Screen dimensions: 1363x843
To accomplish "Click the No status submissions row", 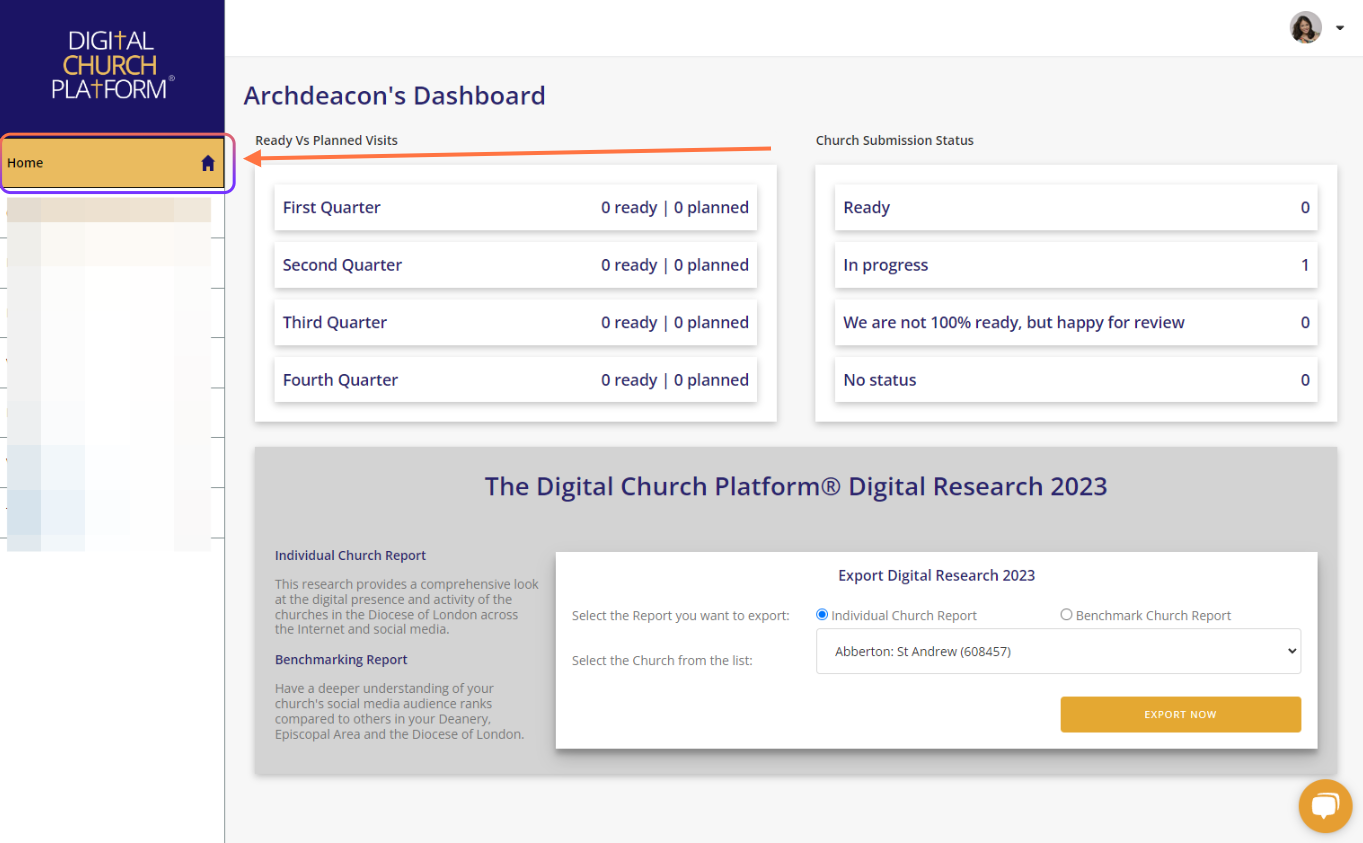I will point(1076,379).
